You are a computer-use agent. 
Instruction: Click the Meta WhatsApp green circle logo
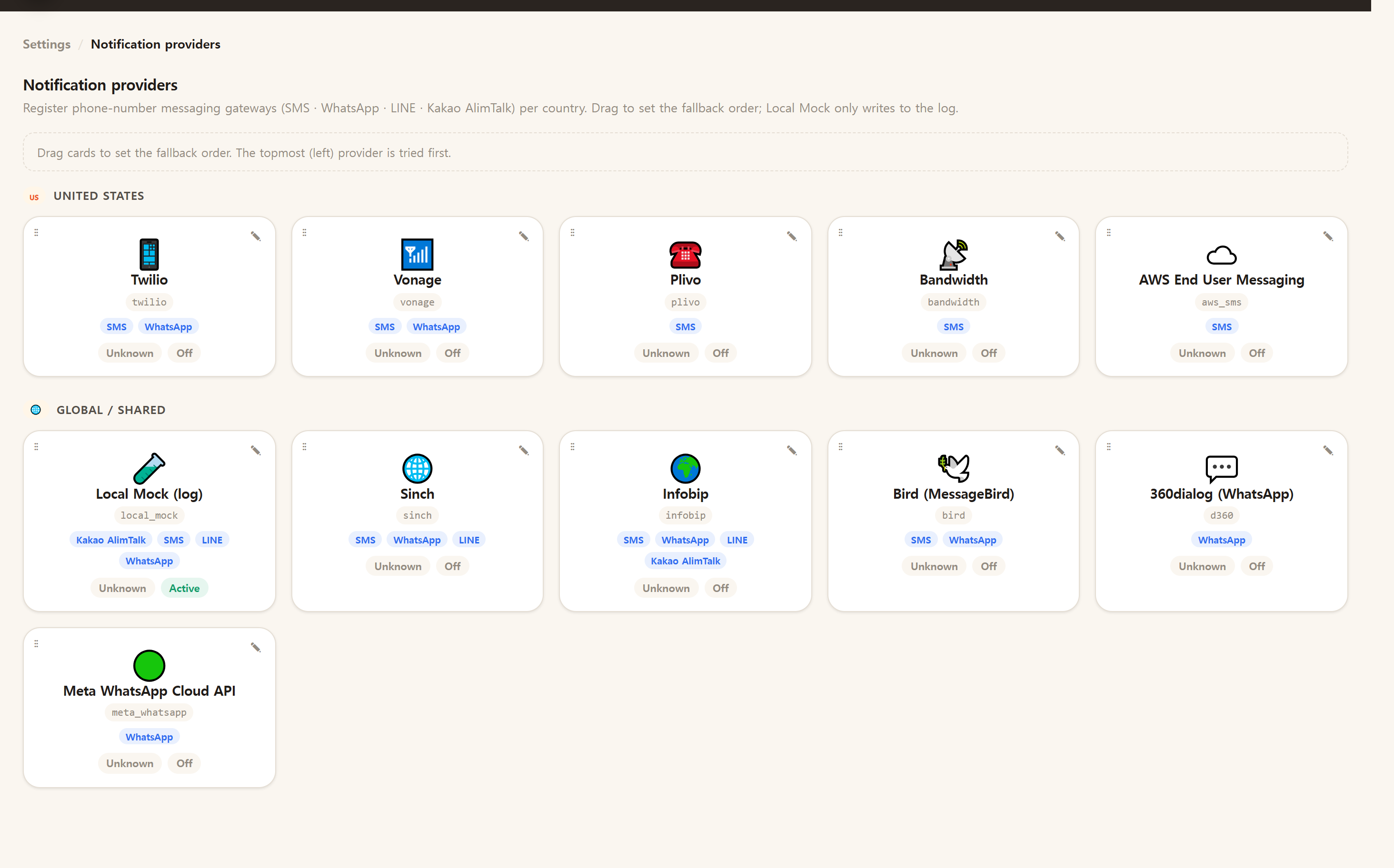coord(149,665)
